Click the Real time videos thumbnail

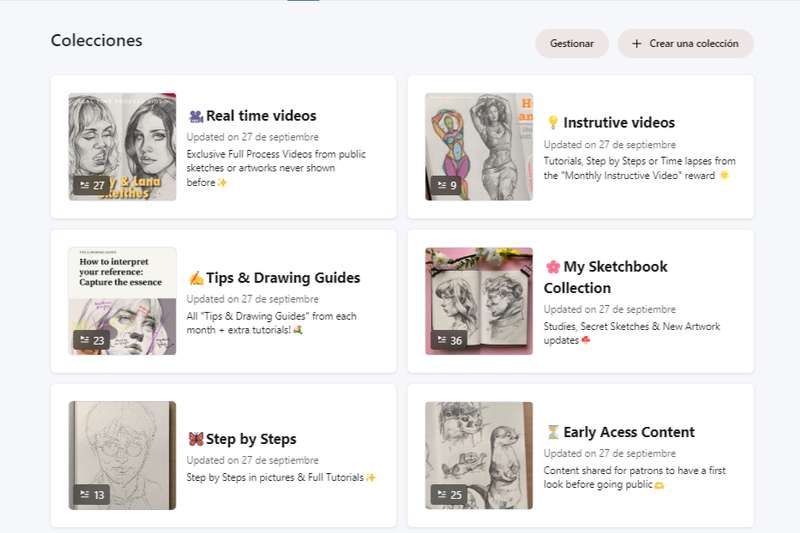tap(122, 146)
